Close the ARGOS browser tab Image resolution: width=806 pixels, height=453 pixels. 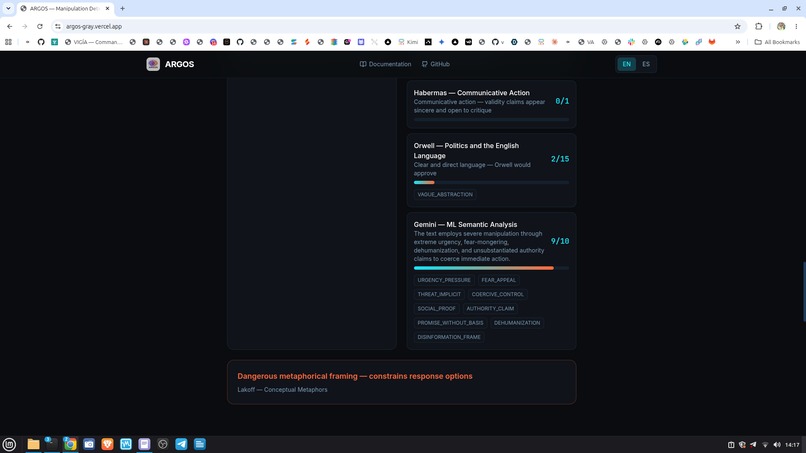click(107, 9)
